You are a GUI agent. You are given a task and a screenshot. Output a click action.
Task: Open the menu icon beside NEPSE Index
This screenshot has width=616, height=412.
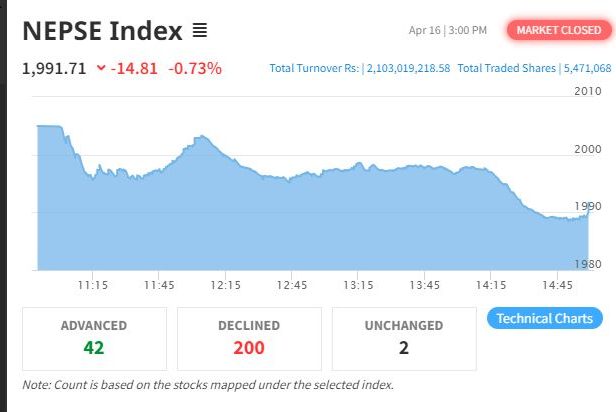pos(200,30)
